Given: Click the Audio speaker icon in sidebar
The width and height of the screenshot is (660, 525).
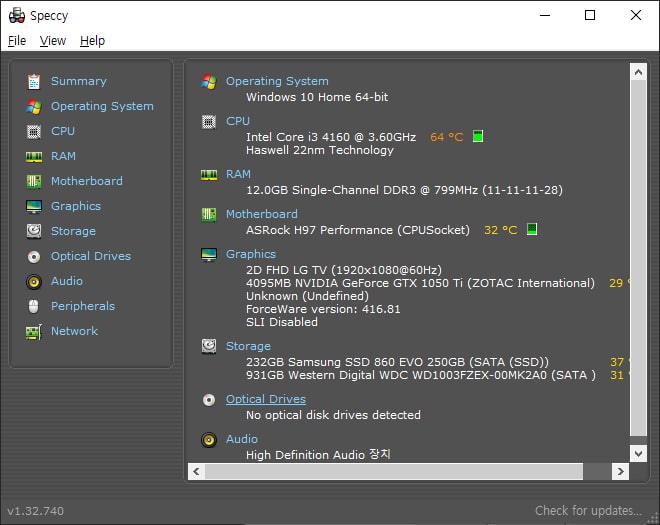Looking at the screenshot, I should coord(34,282).
